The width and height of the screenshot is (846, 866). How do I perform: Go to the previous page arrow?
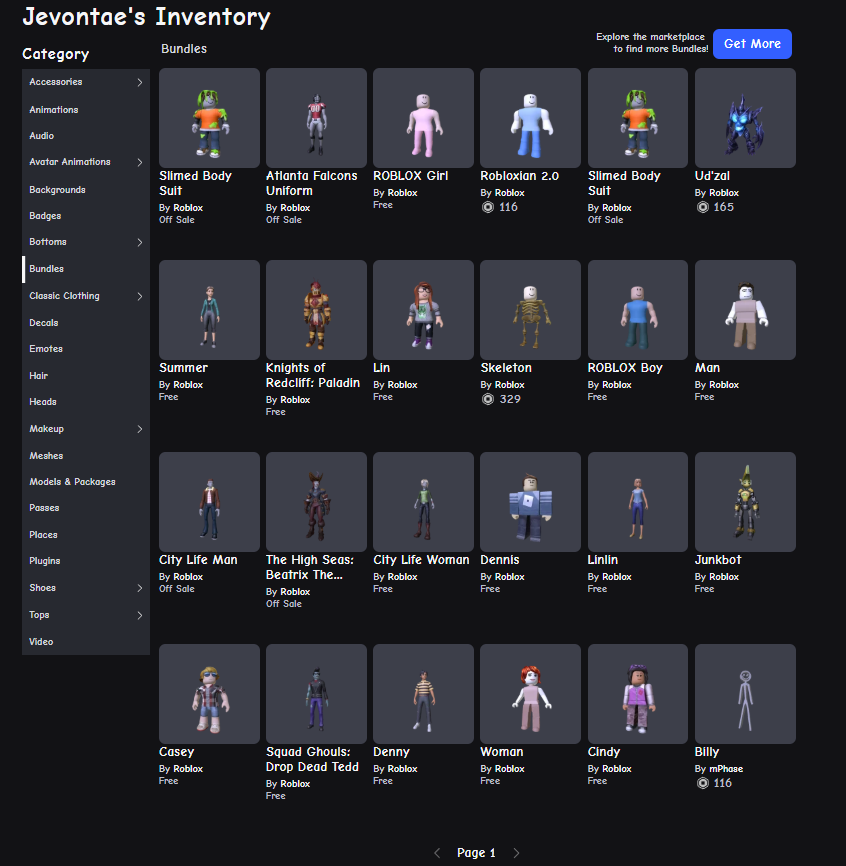coord(437,853)
